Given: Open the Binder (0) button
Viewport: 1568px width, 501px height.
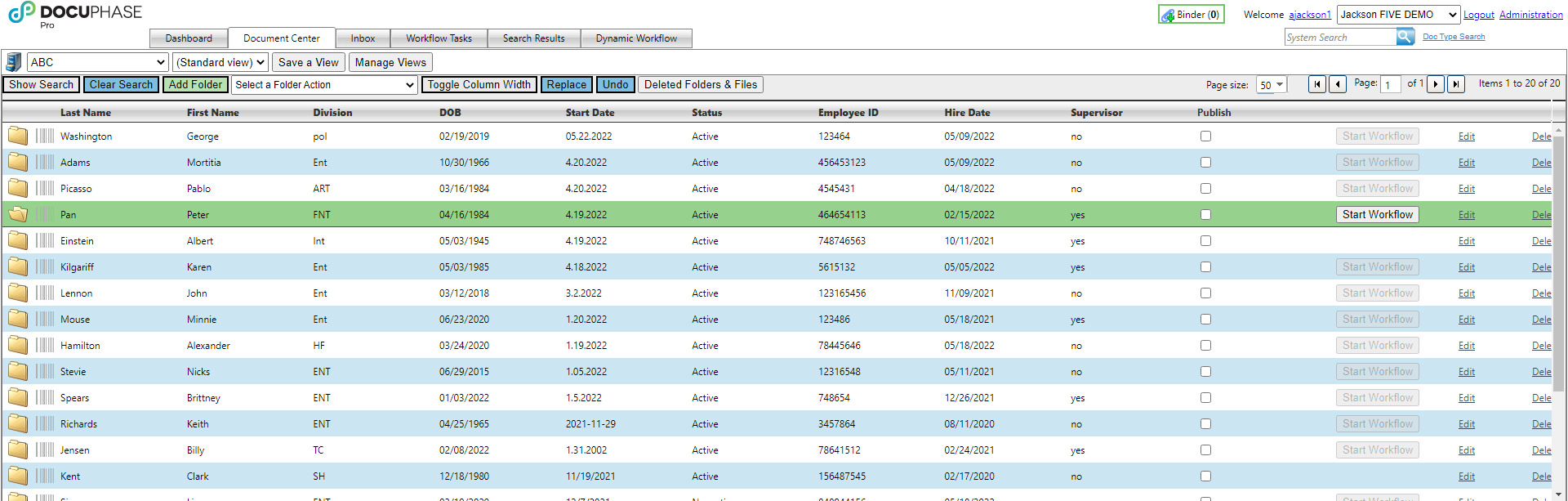Looking at the screenshot, I should [1191, 15].
